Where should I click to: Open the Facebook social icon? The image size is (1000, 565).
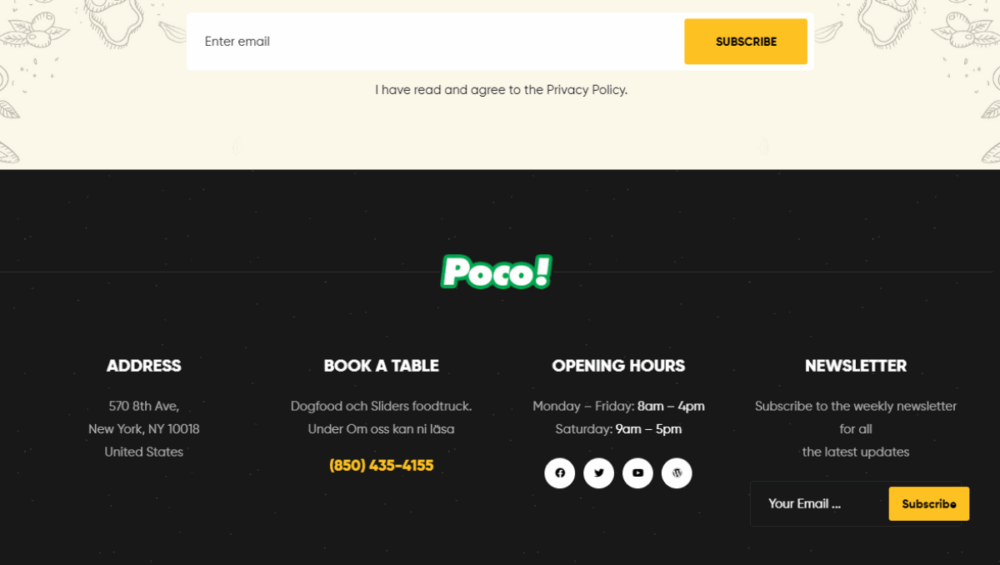(560, 473)
